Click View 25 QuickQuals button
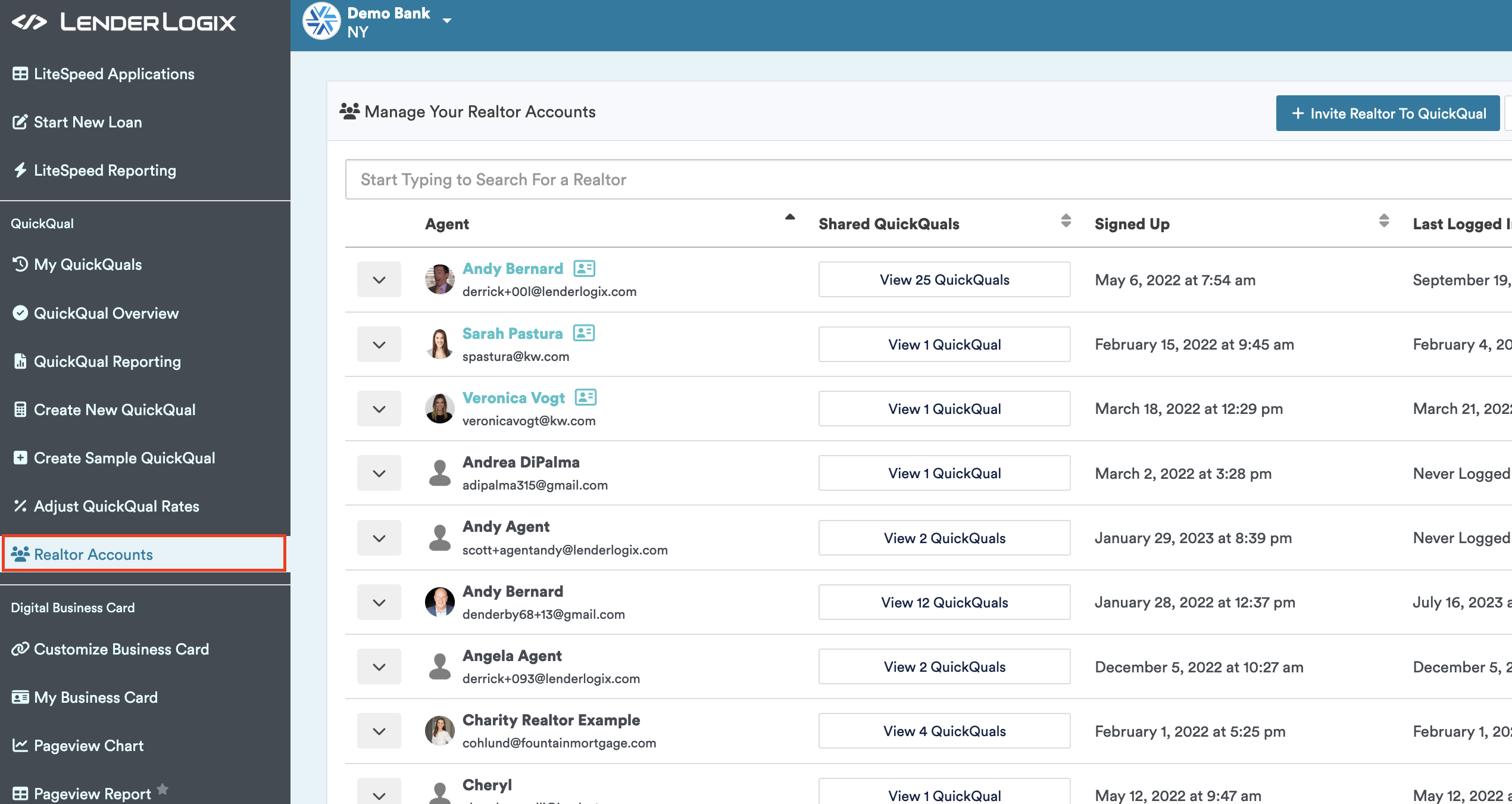Image resolution: width=1512 pixels, height=804 pixels. pos(944,279)
